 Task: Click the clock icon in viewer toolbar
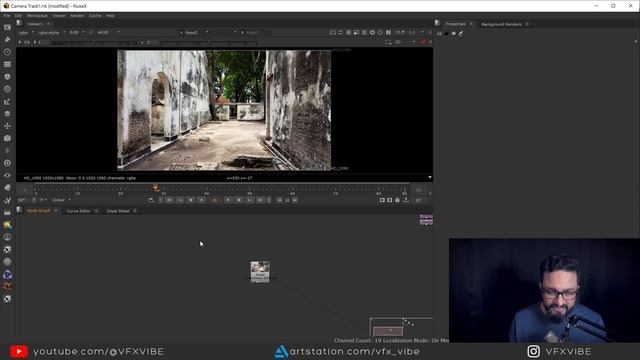(x=372, y=32)
